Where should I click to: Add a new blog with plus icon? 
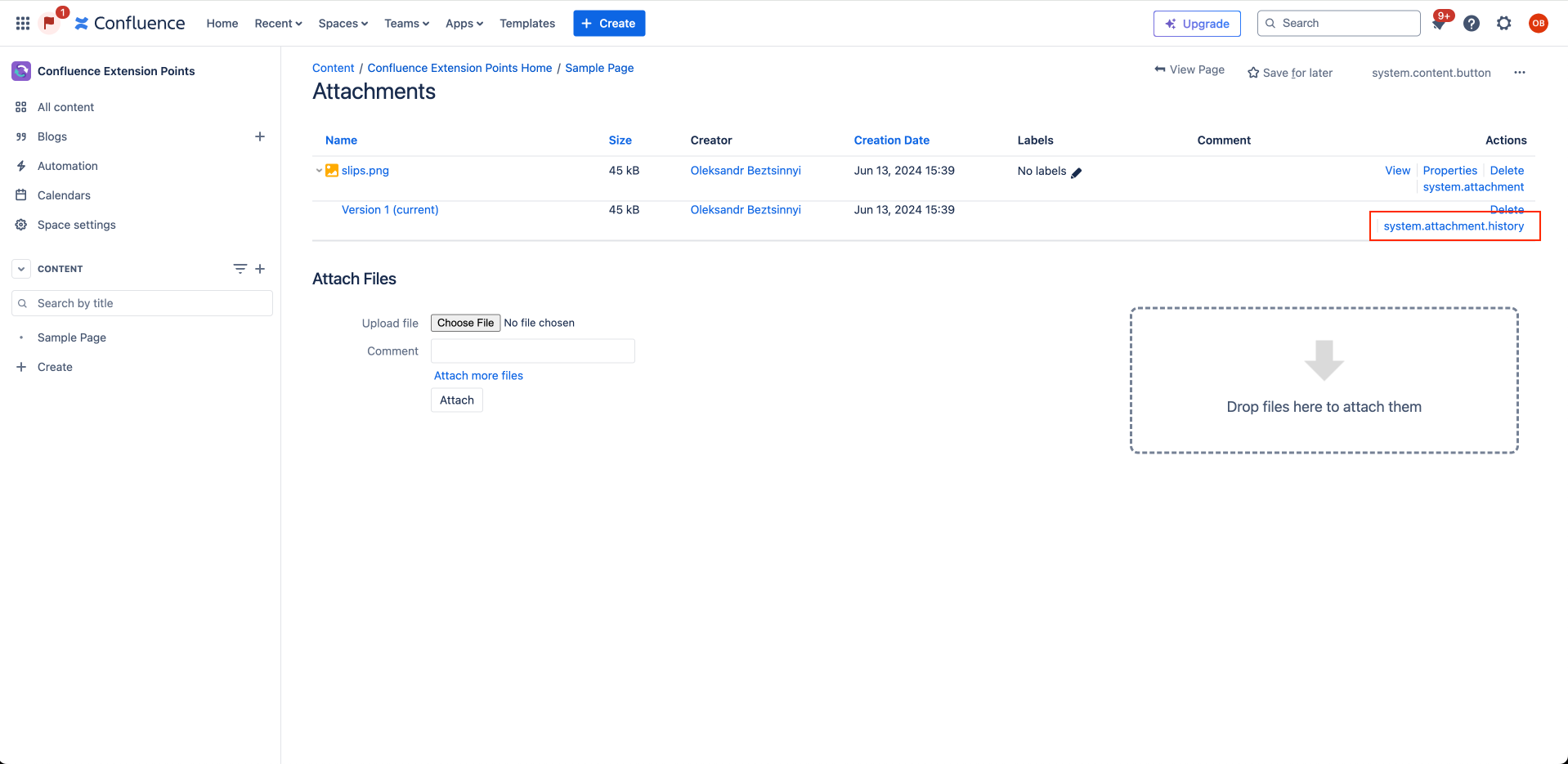(x=260, y=136)
